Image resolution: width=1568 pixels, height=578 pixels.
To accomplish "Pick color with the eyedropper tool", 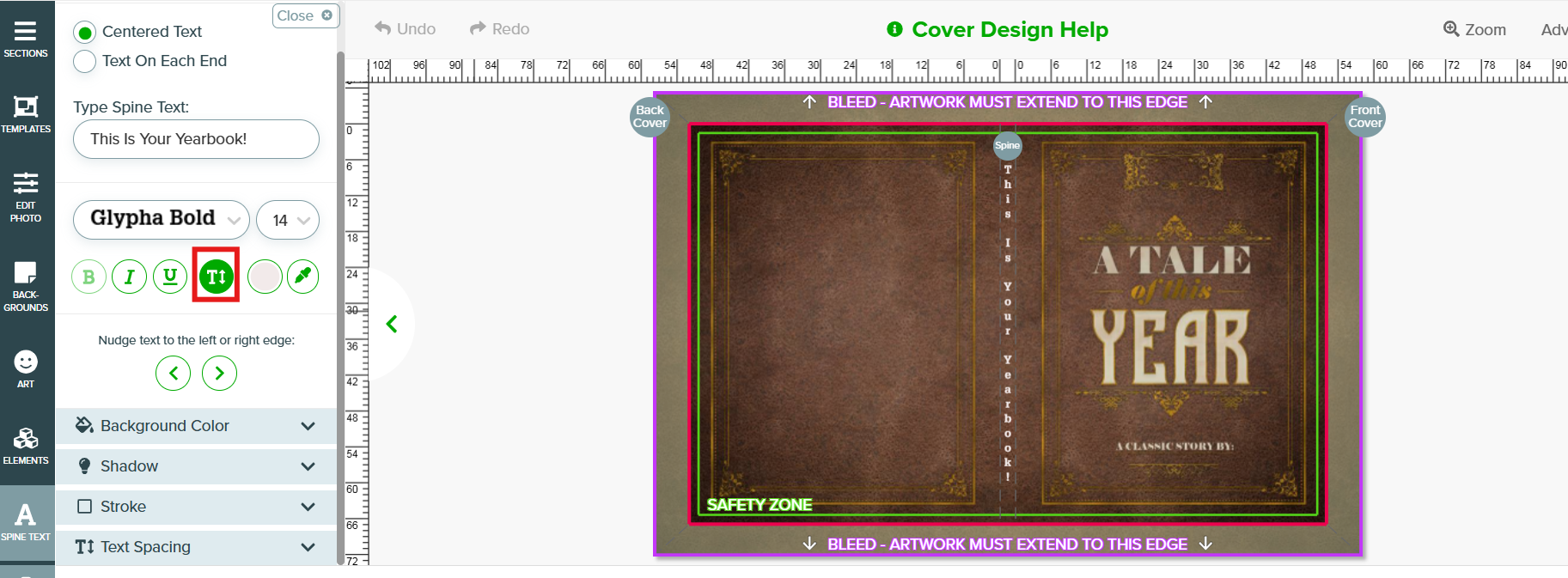I will (302, 277).
